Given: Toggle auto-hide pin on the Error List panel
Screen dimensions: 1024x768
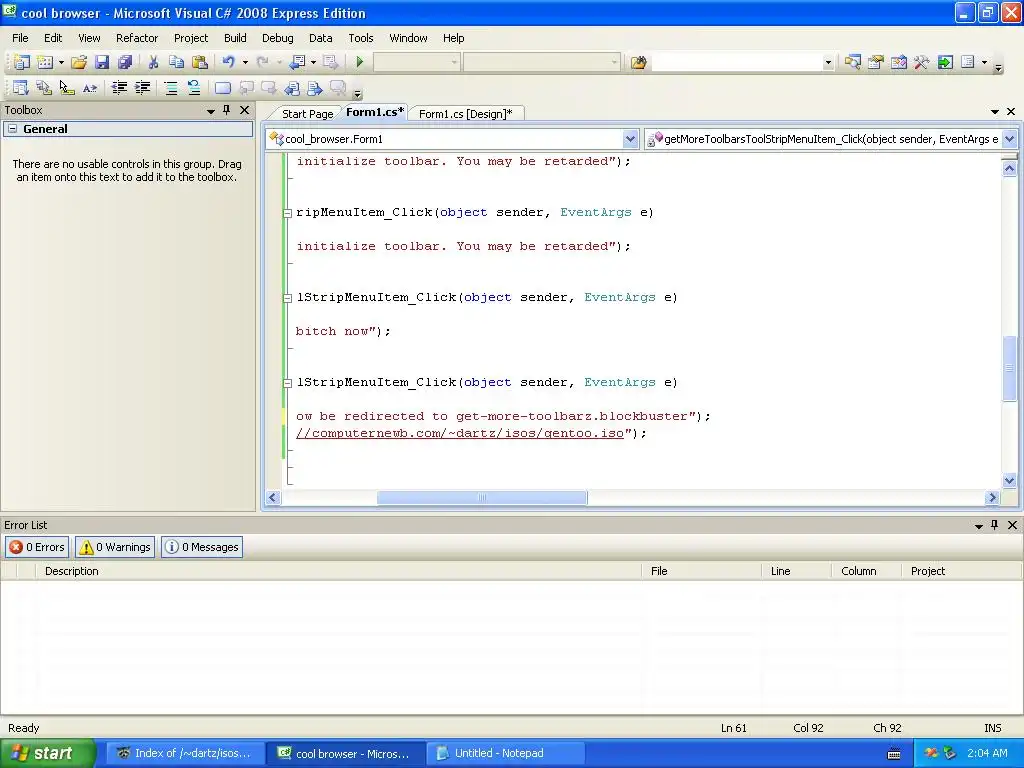Looking at the screenshot, I should coord(995,524).
